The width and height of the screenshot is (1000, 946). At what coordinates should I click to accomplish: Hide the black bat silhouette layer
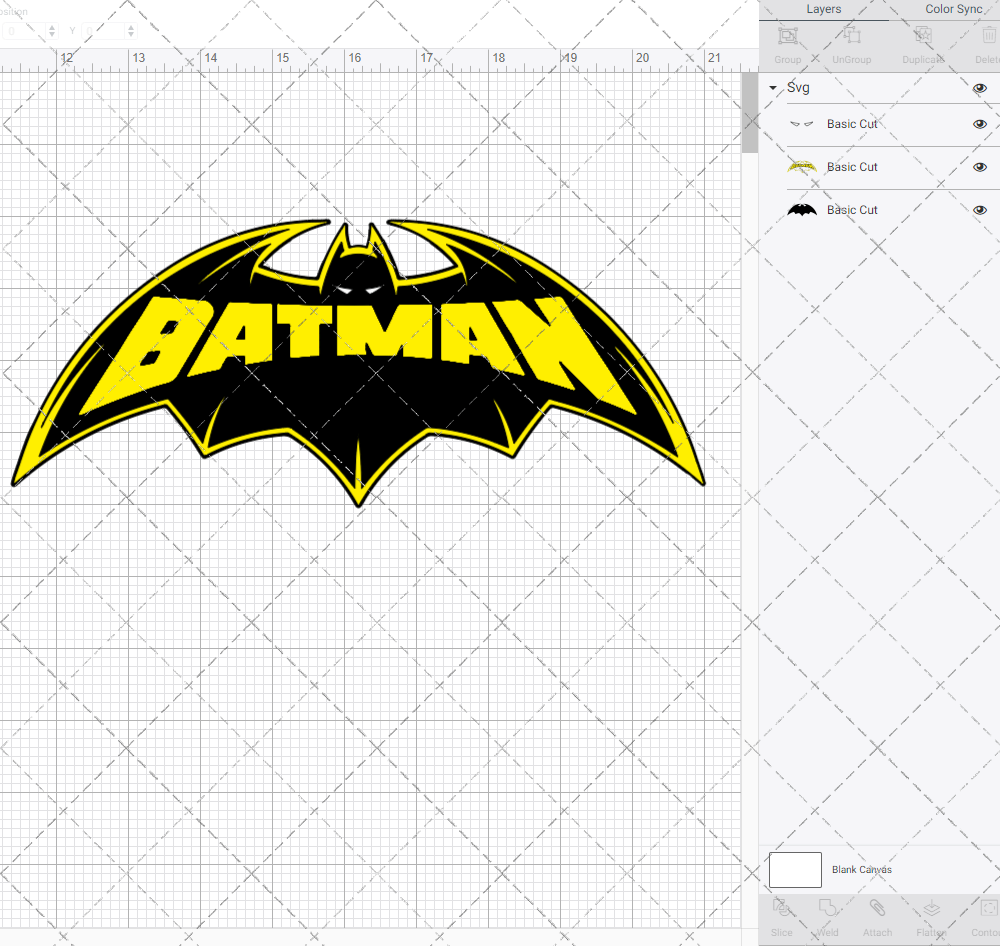pos(980,210)
